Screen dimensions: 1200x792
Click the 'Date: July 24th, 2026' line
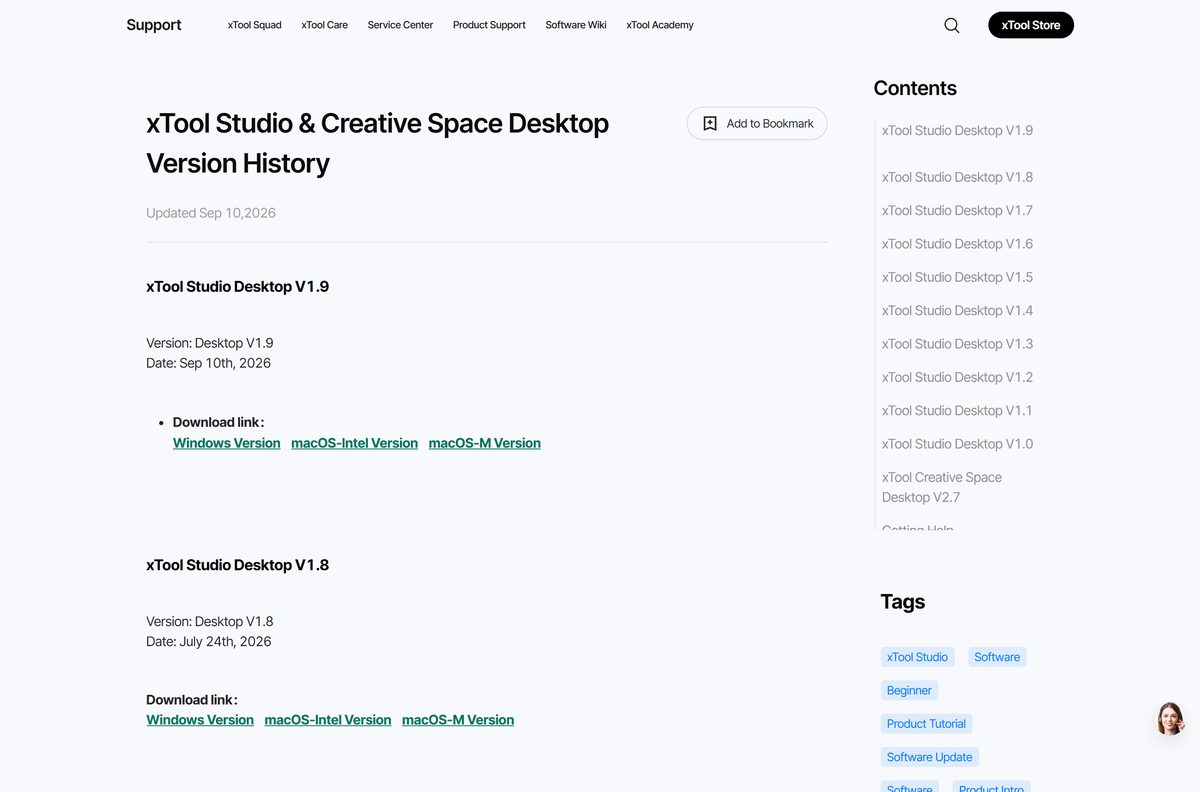[209, 641]
